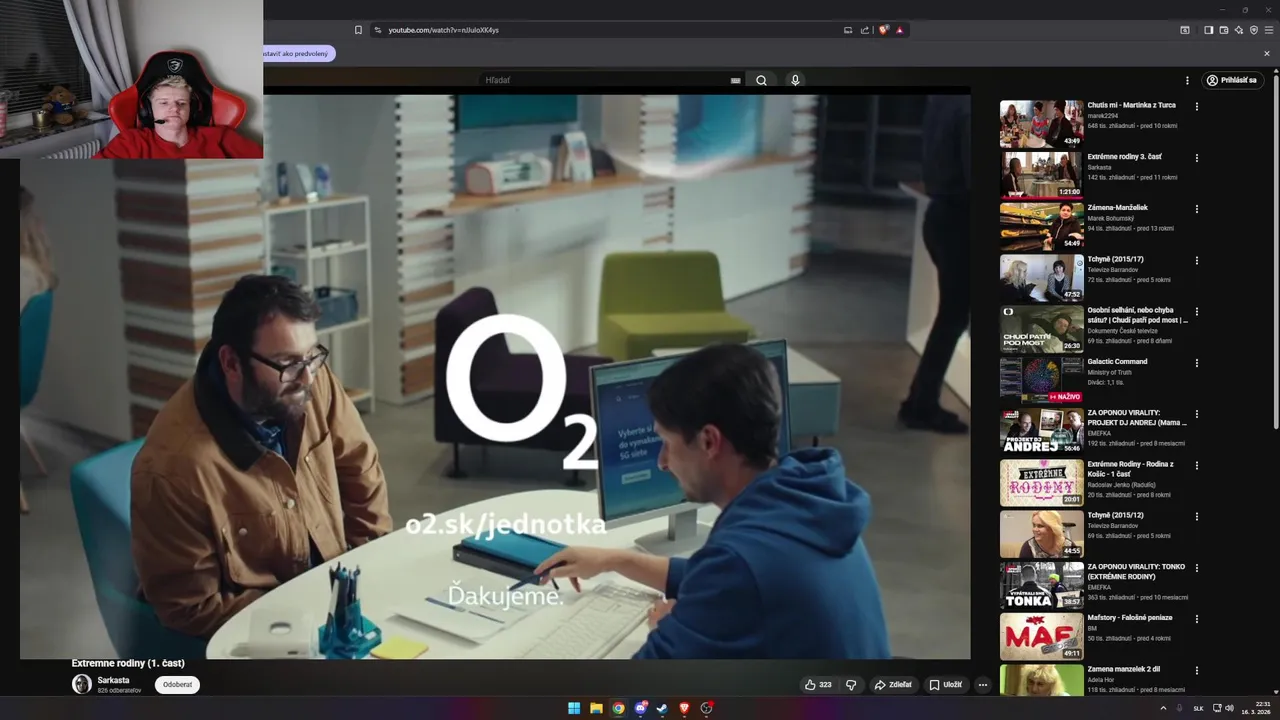Click the picture-in-picture icon in the address bar
Image resolution: width=1280 pixels, height=720 pixels.
[x=848, y=30]
